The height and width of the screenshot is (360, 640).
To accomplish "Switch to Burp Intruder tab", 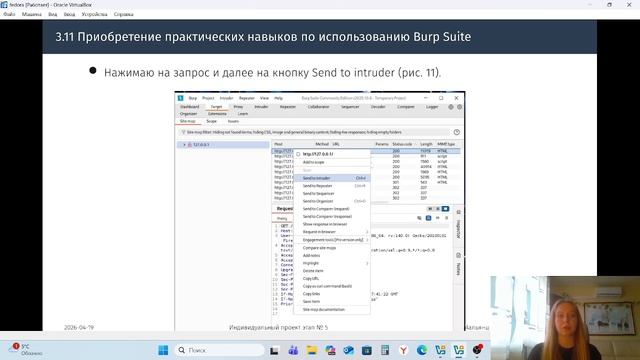I will pos(261,107).
